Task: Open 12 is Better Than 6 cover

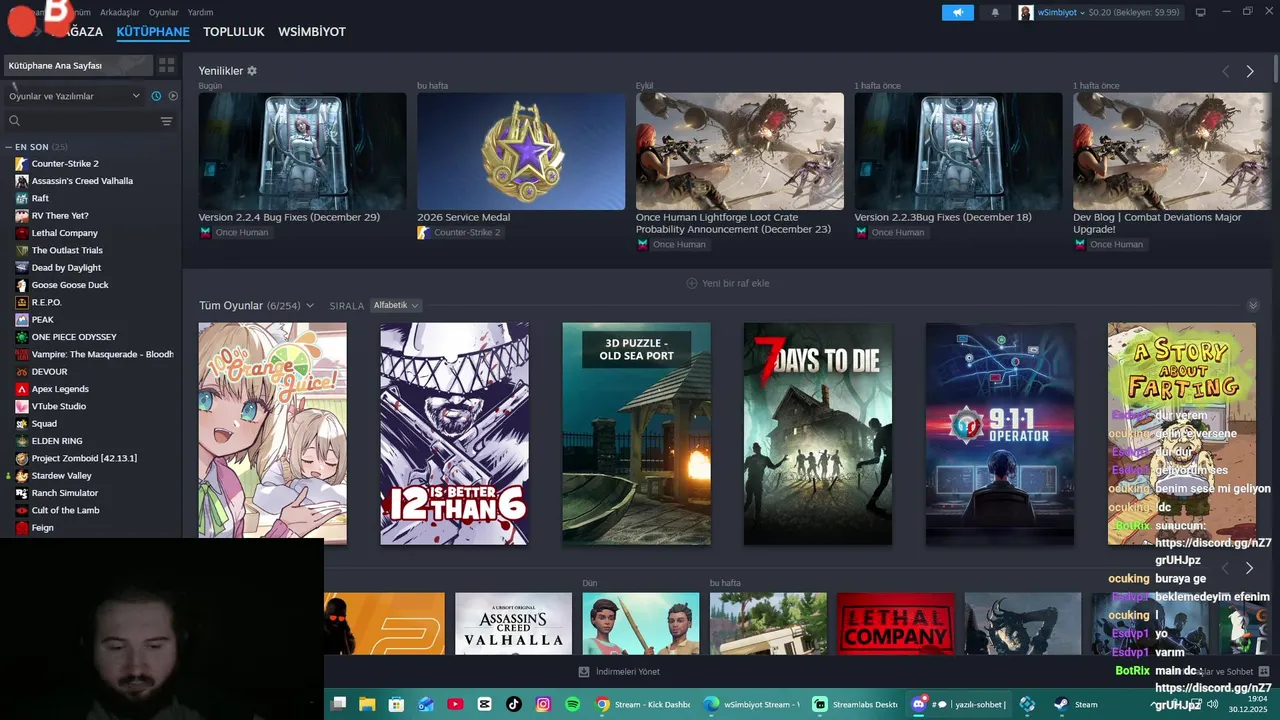Action: 454,433
